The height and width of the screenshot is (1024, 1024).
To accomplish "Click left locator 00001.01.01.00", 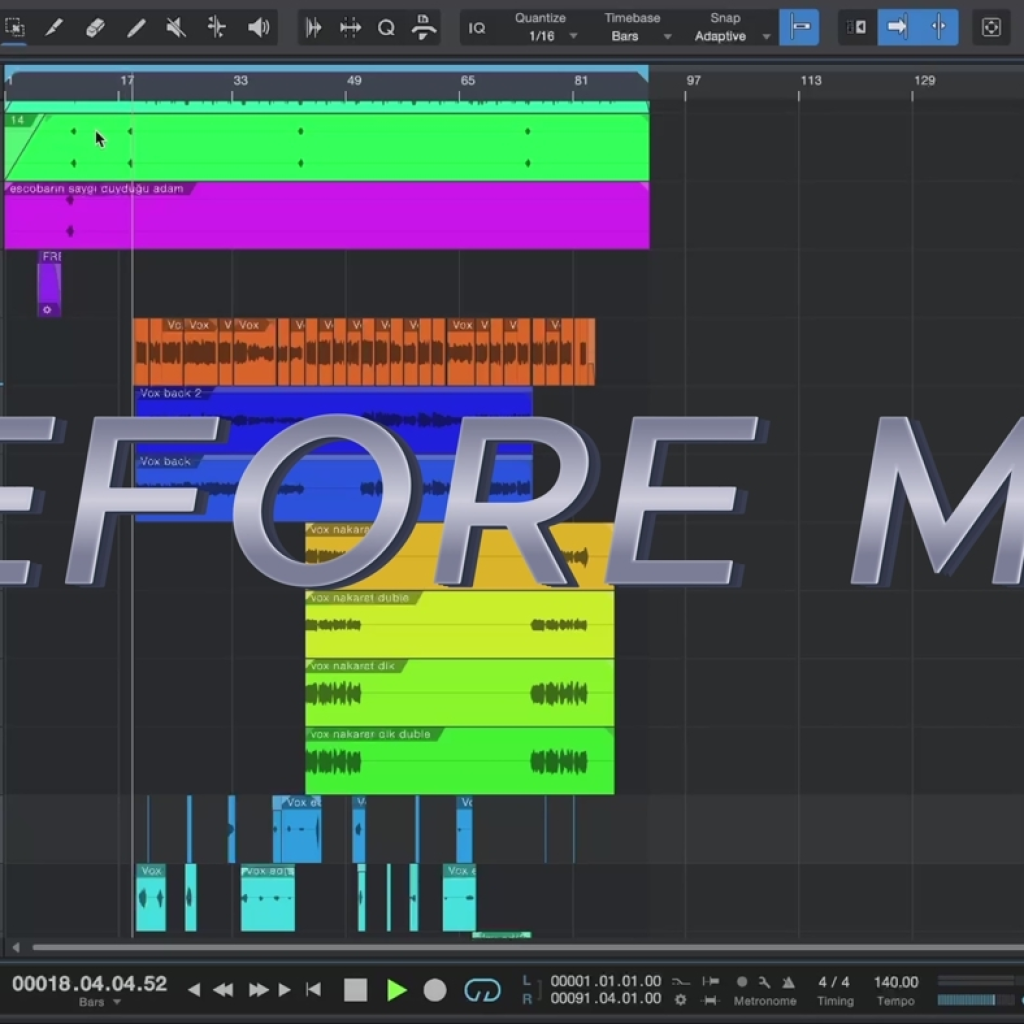I will [x=605, y=982].
